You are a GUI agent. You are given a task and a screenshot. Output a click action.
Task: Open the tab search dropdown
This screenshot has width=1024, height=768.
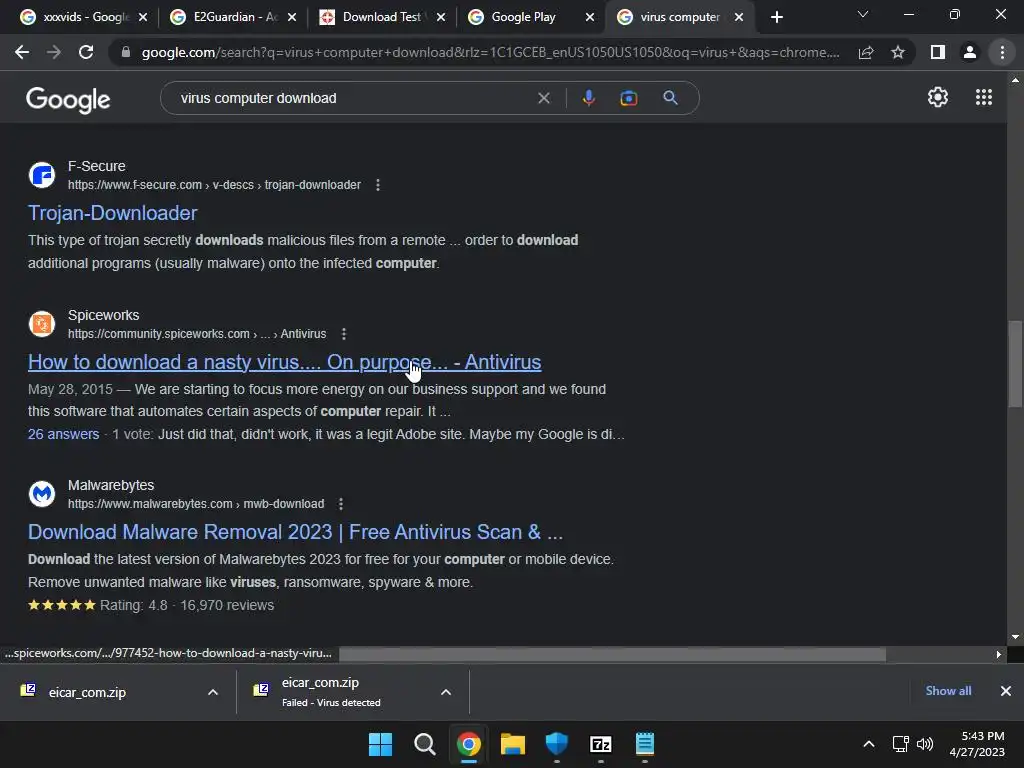863,14
